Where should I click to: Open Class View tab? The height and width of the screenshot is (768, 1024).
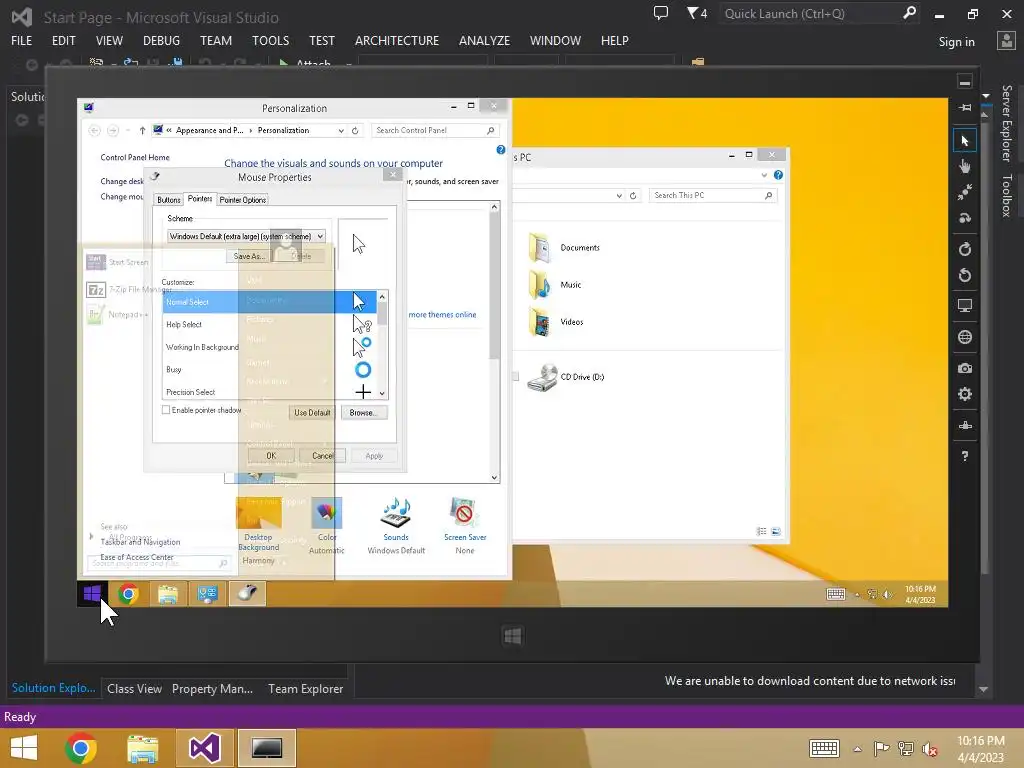pyautogui.click(x=135, y=689)
